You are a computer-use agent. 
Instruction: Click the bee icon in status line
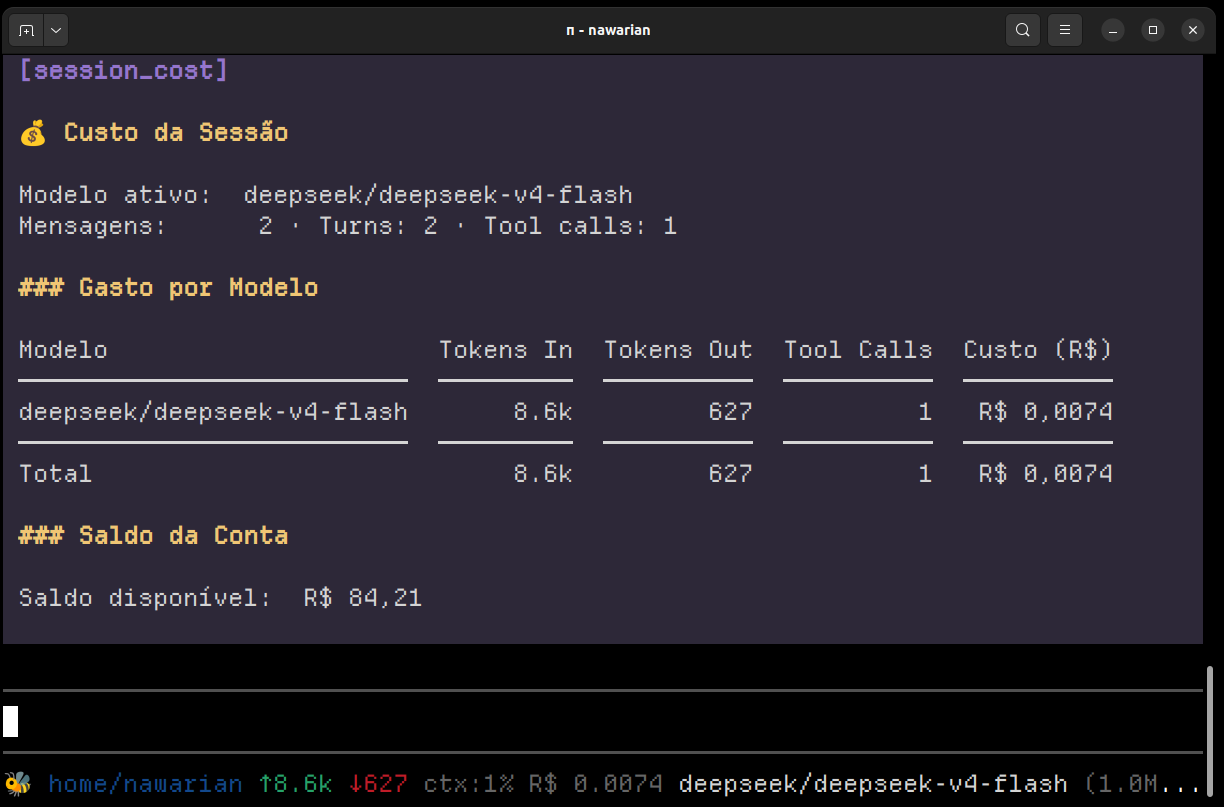(17, 783)
